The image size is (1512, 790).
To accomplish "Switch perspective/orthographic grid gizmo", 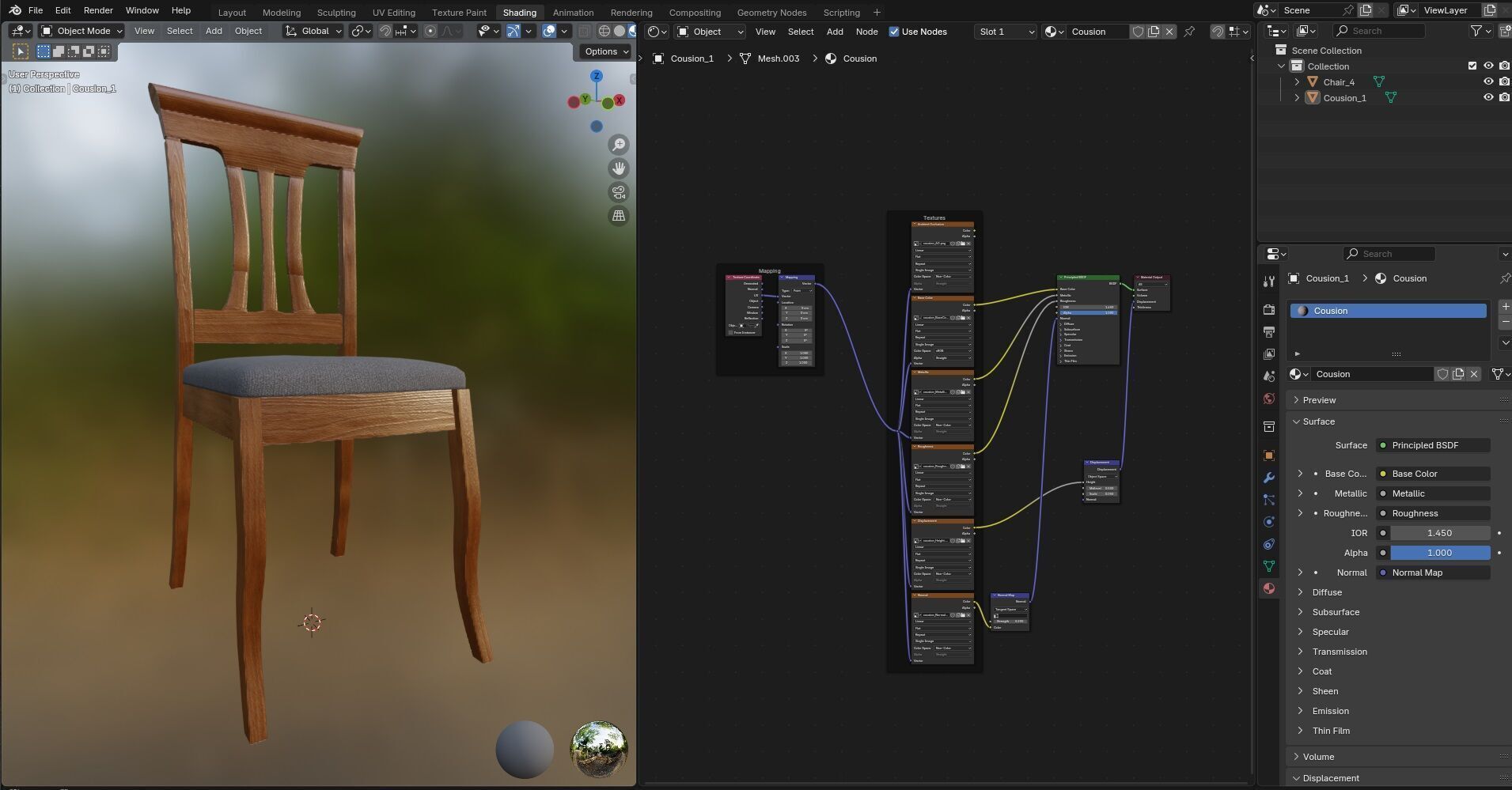I will click(619, 216).
